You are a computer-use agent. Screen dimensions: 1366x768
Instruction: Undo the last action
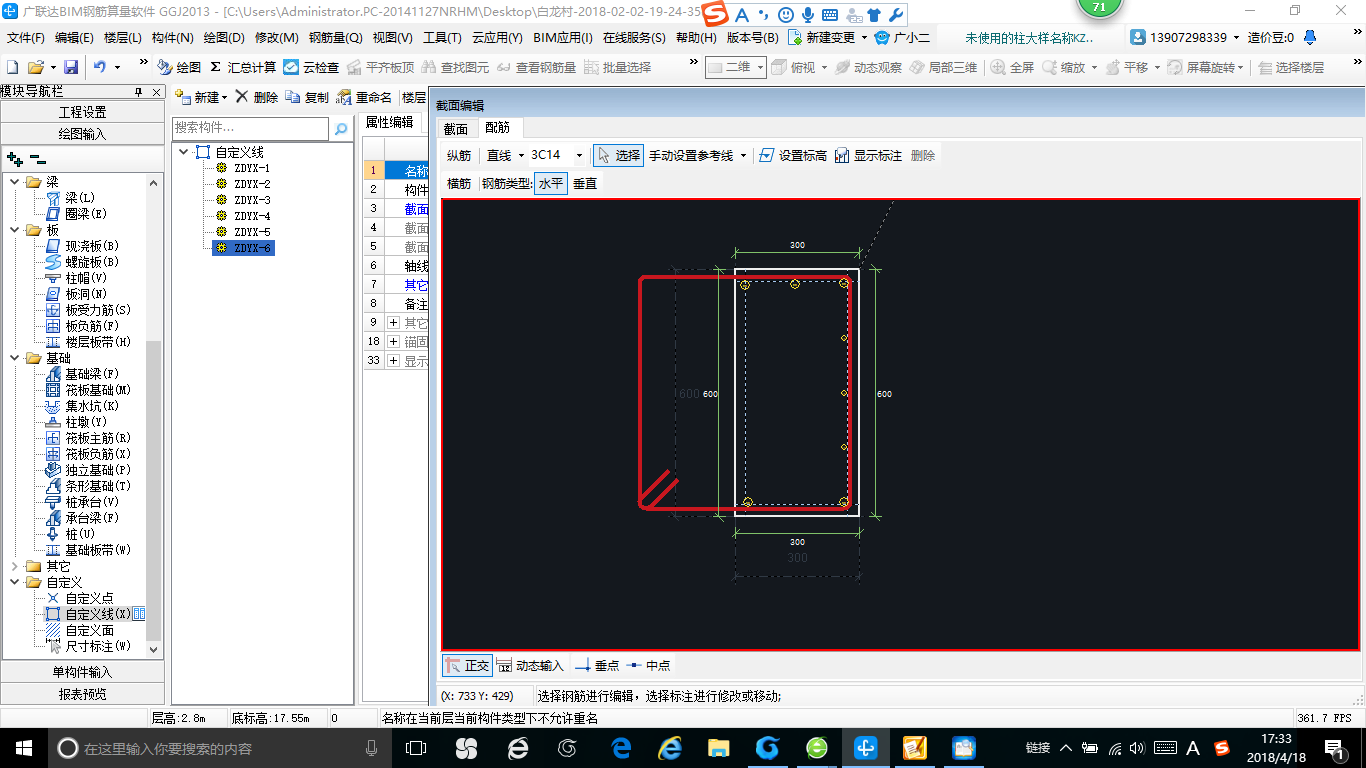click(x=100, y=67)
